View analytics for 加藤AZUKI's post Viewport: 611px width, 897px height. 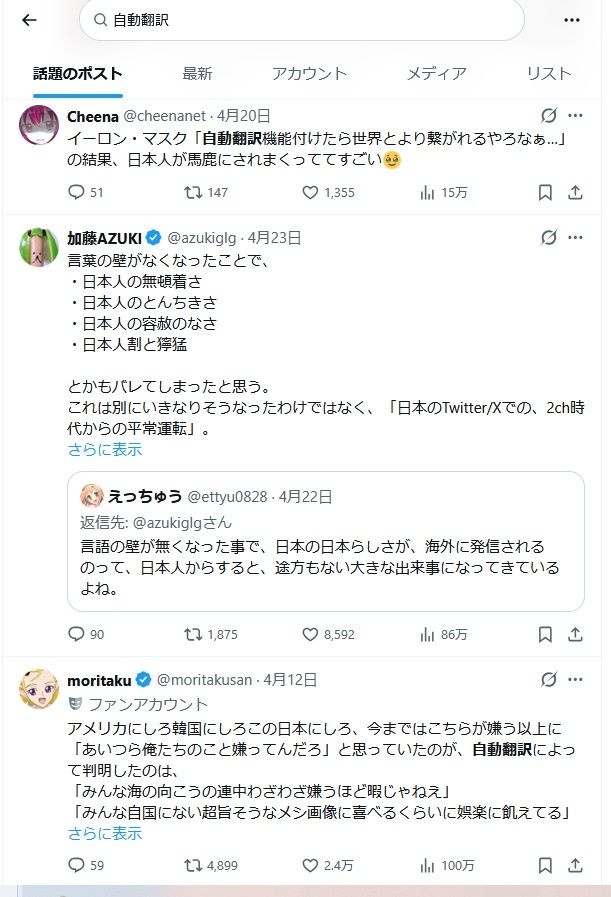[x=426, y=634]
